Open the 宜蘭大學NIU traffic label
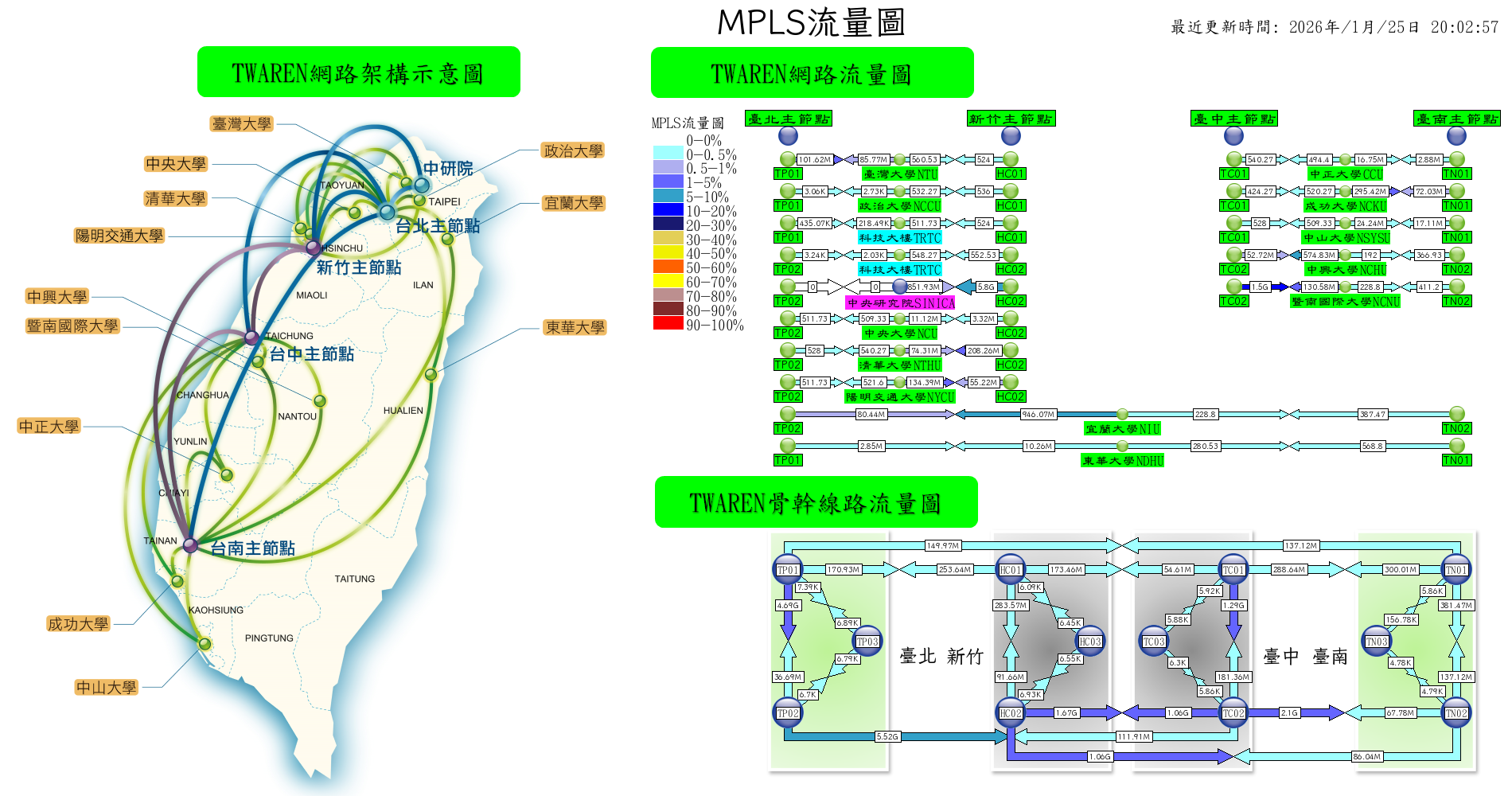Viewport: 1512px width, 796px height. pos(1122,429)
